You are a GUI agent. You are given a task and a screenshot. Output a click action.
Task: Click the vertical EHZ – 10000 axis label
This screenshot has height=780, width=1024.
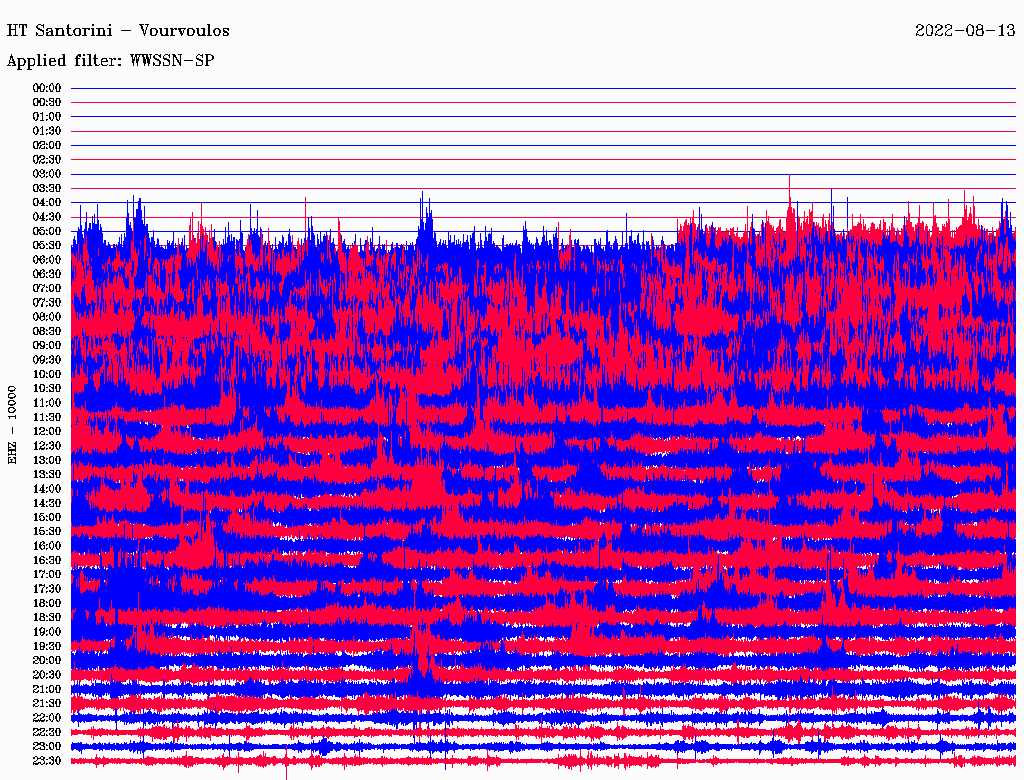coord(13,423)
